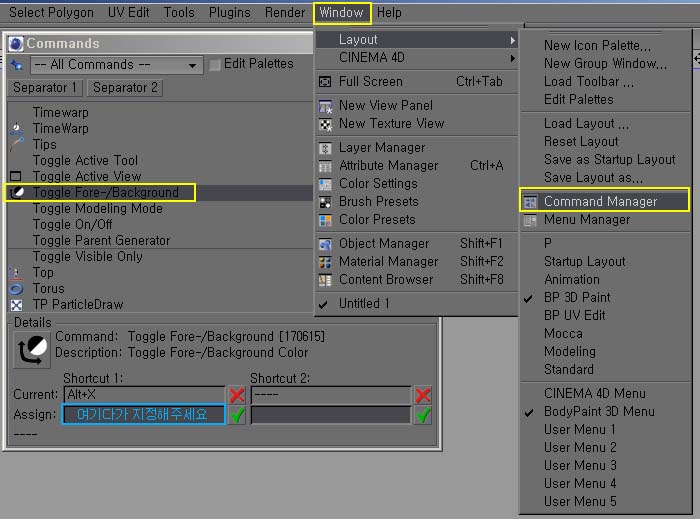Select Toggle Visible Only command
The image size is (700, 519).
pos(88,257)
